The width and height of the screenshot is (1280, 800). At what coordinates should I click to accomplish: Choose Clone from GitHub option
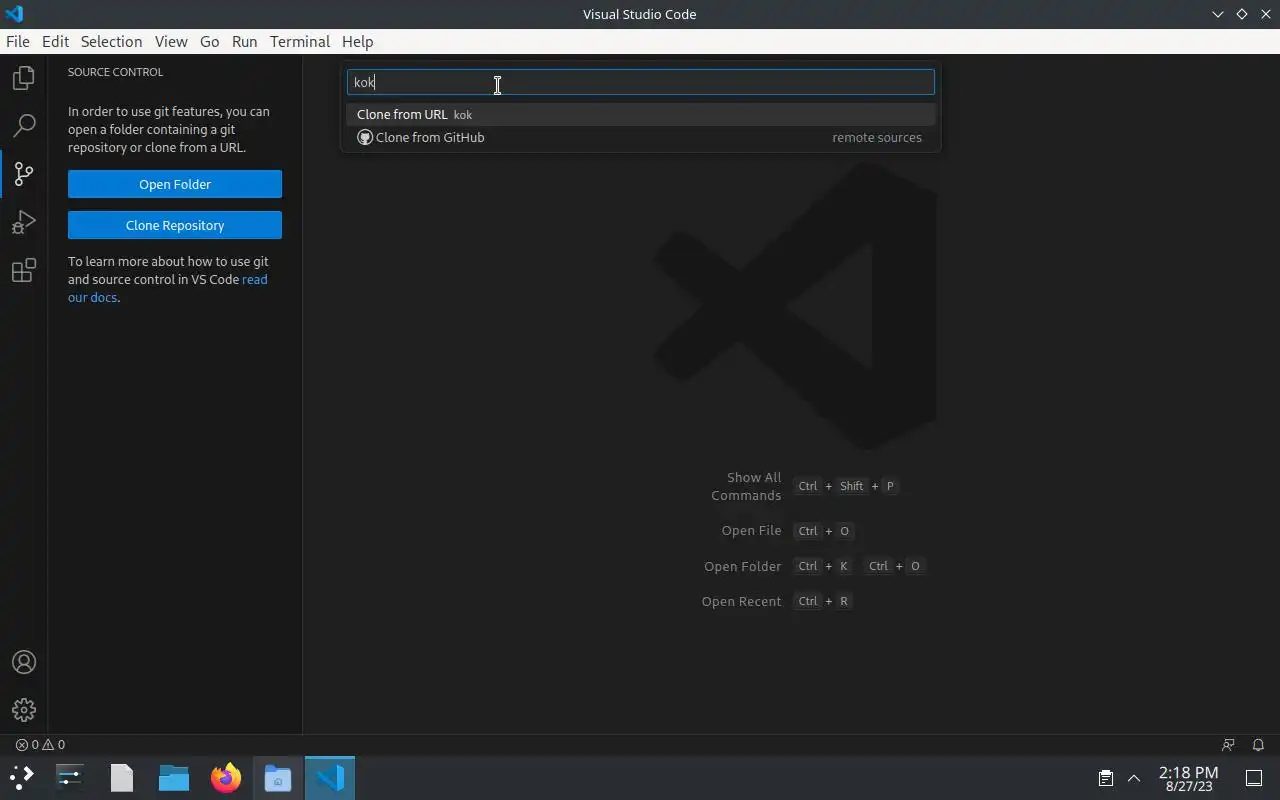click(640, 137)
